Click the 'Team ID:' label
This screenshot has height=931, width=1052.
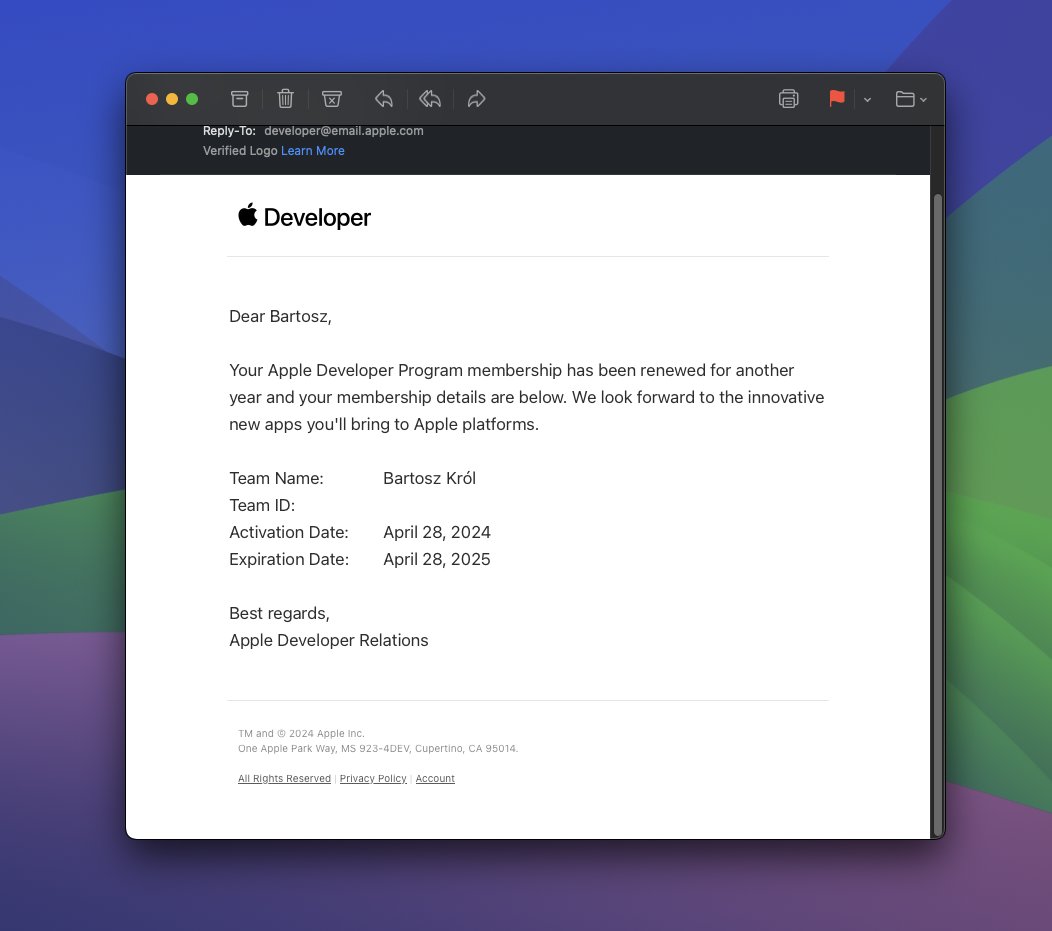[x=262, y=506]
